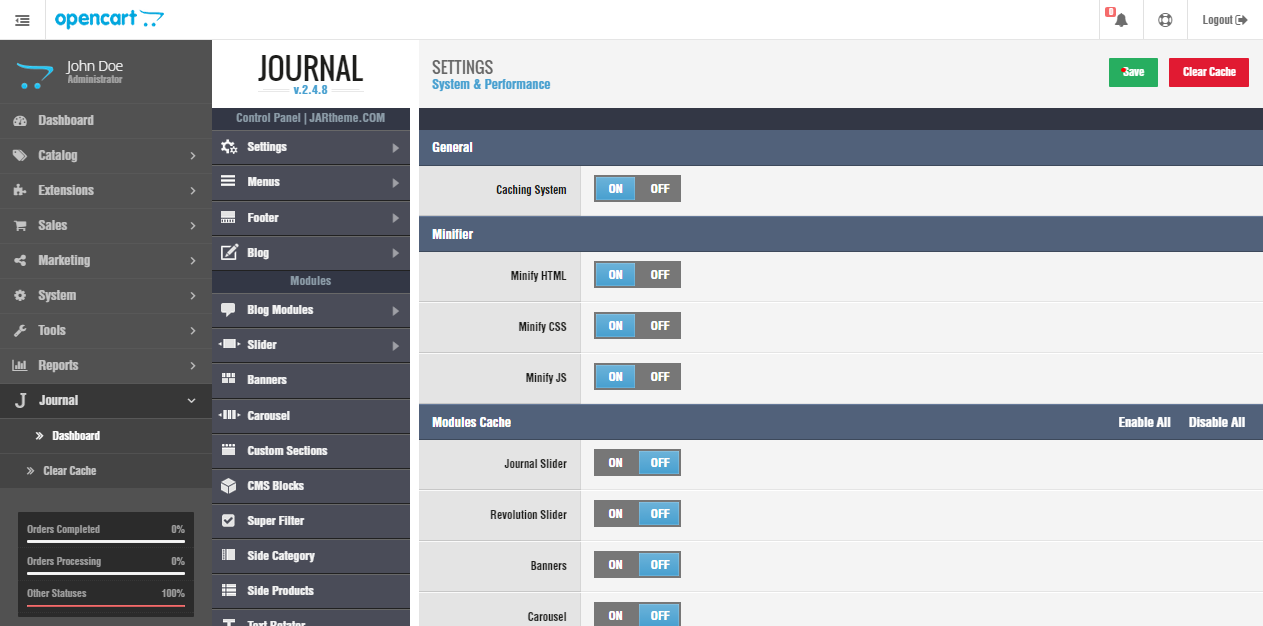Click the Orders Processing progress bar
The image size is (1263, 626).
106,573
